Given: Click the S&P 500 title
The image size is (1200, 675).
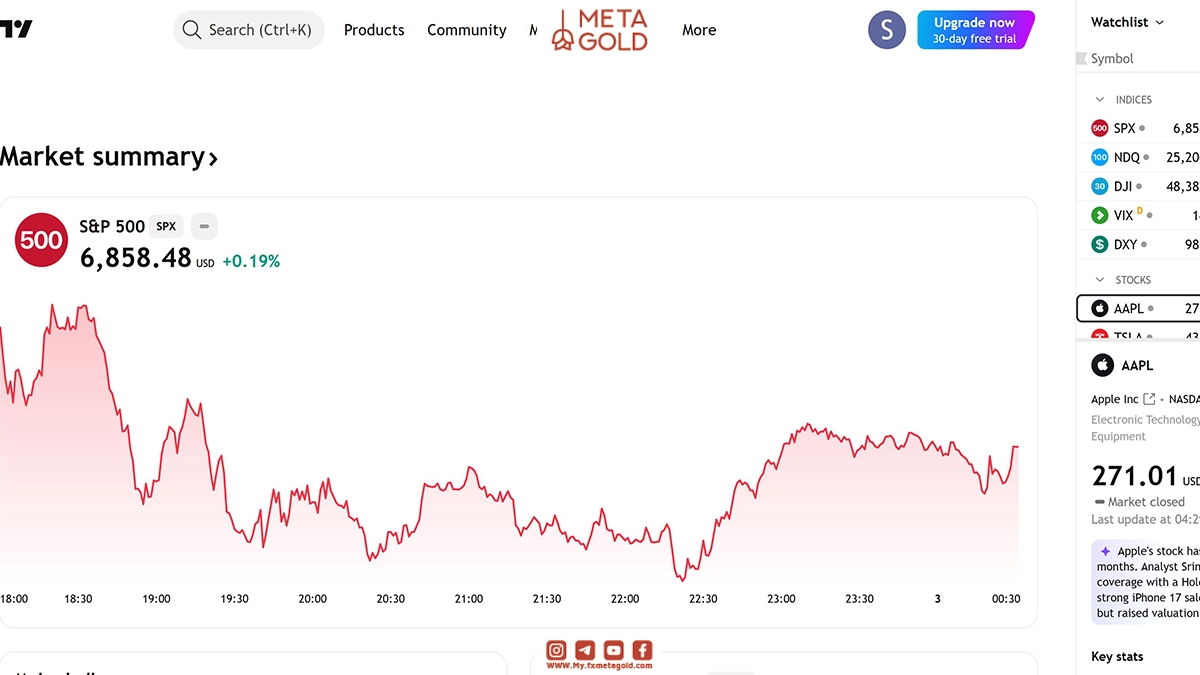Looking at the screenshot, I should coord(112,227).
